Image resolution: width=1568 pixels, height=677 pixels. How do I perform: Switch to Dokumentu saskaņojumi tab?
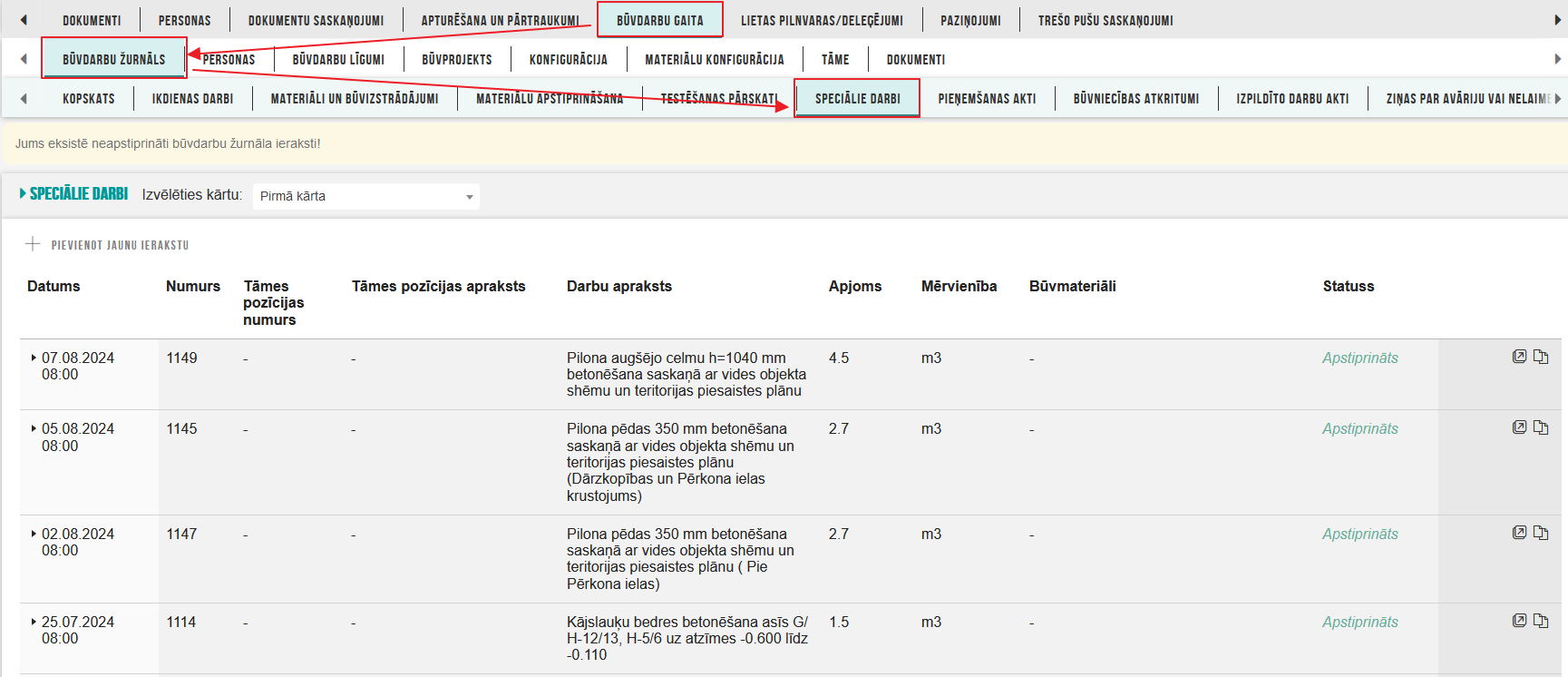(316, 20)
